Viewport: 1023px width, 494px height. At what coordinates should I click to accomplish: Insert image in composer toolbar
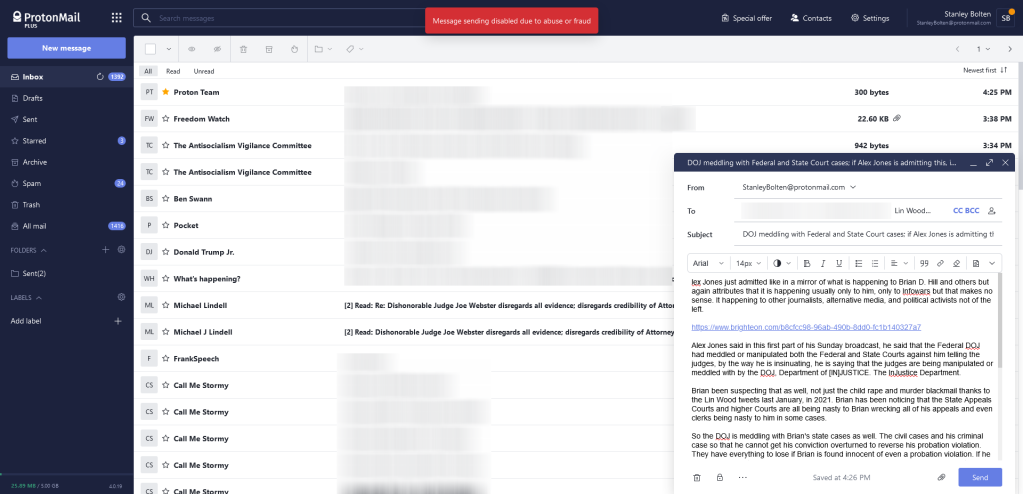976,263
